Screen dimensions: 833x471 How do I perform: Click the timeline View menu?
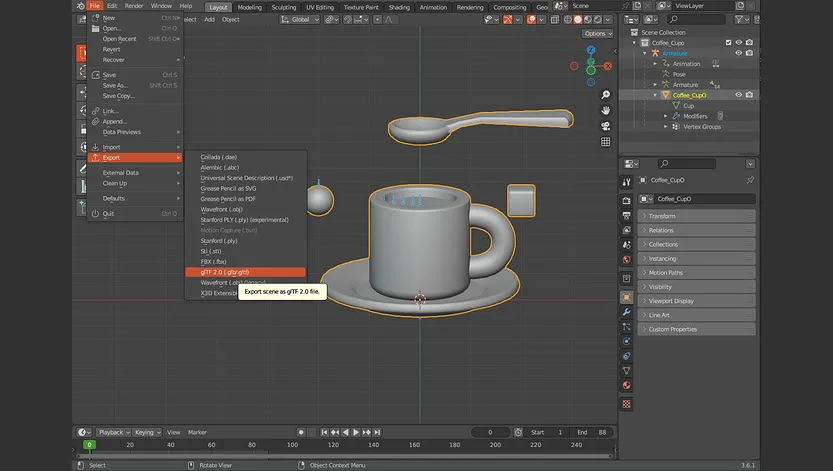tap(174, 432)
